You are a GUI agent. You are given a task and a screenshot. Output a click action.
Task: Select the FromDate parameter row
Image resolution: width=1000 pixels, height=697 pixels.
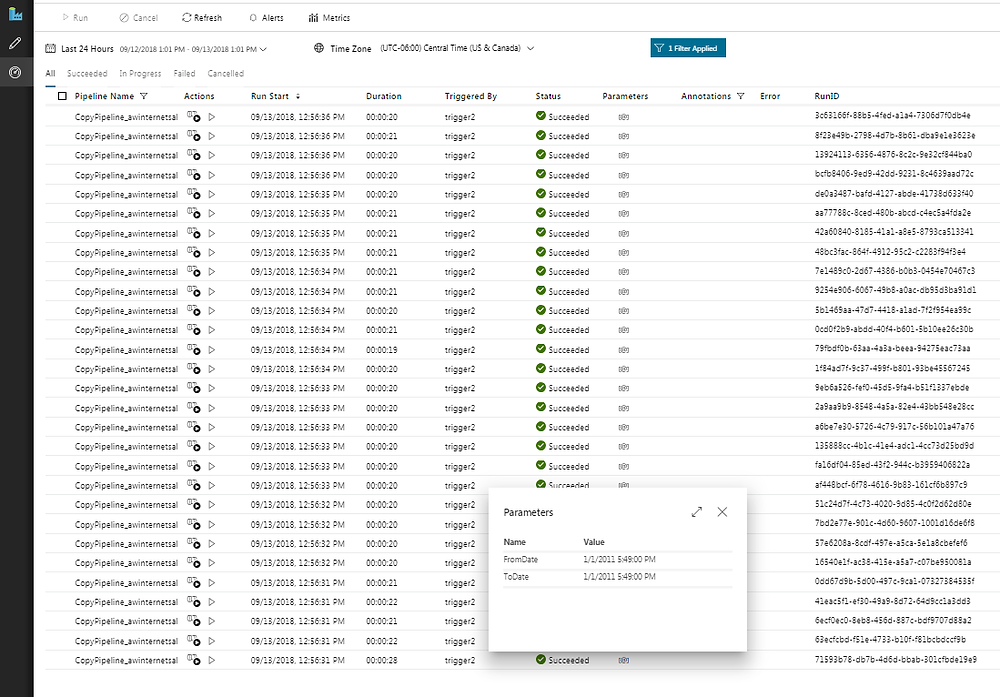617,559
